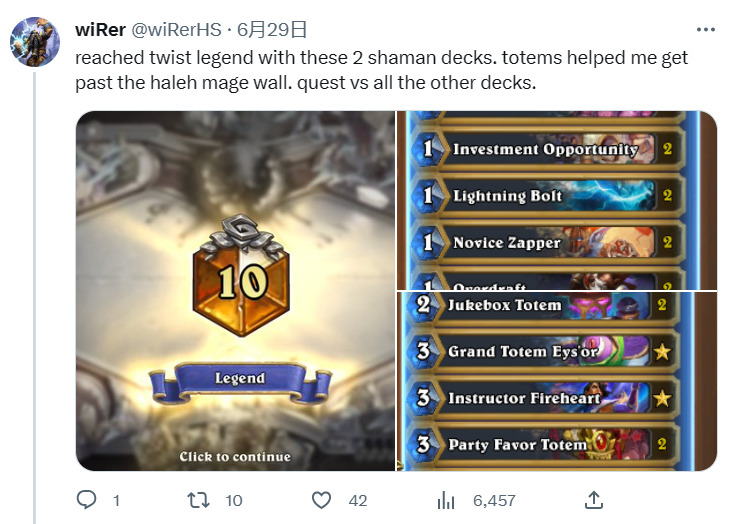Viewport: 729px width, 524px height.
Task: Click the share upload icon
Action: tap(594, 500)
